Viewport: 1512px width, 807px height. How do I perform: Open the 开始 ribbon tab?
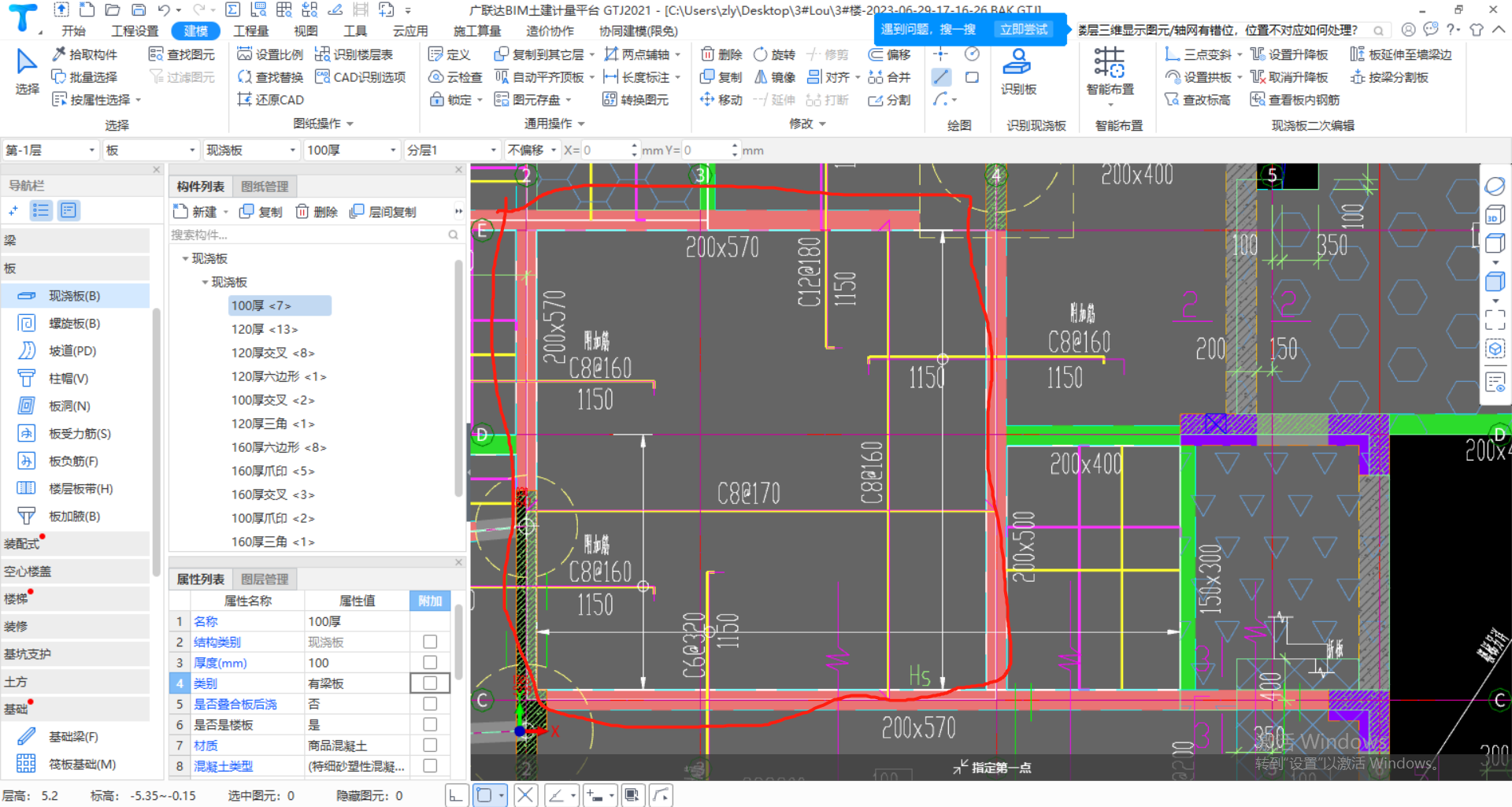coord(73,31)
